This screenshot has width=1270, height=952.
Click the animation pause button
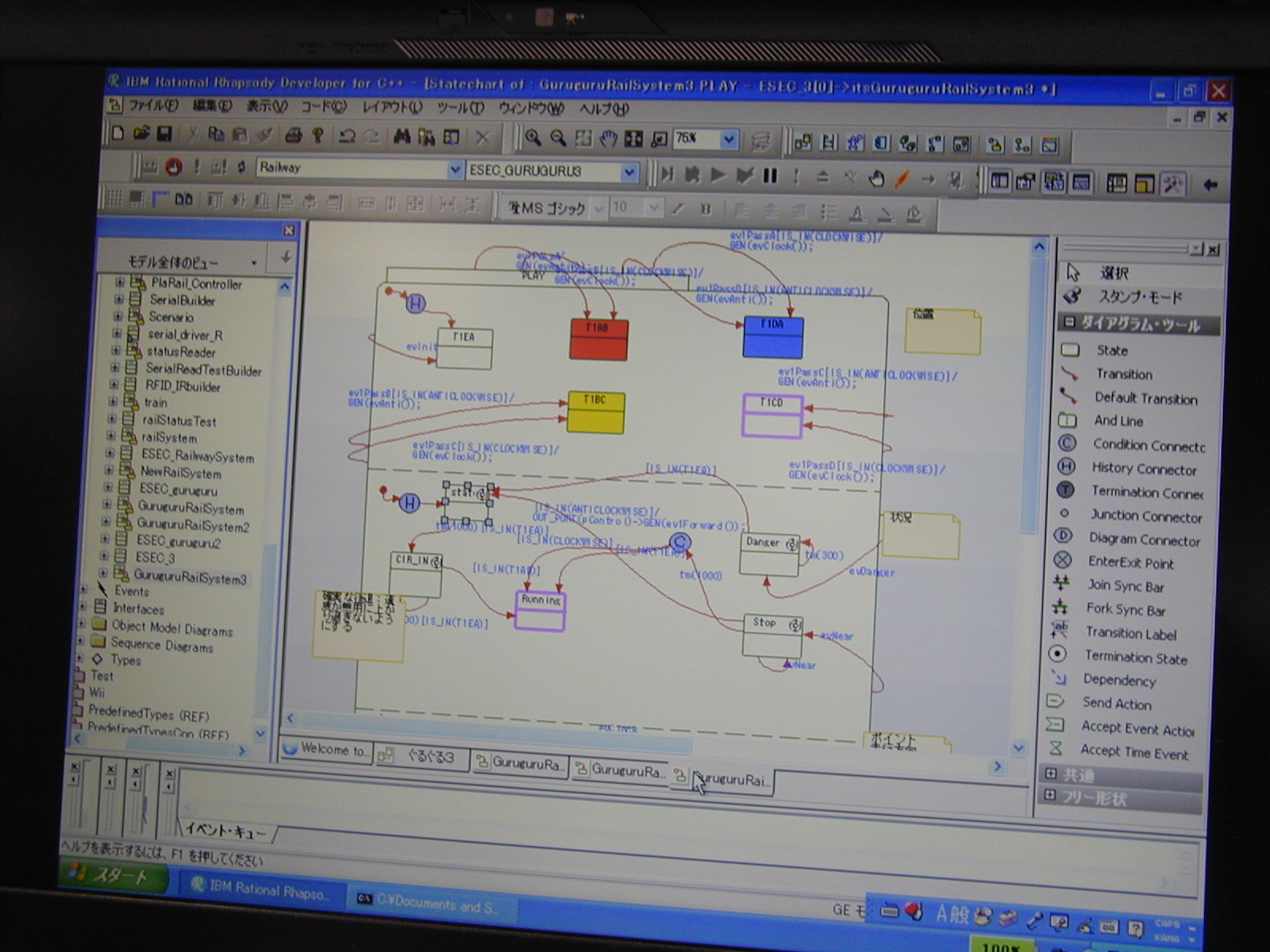[770, 175]
